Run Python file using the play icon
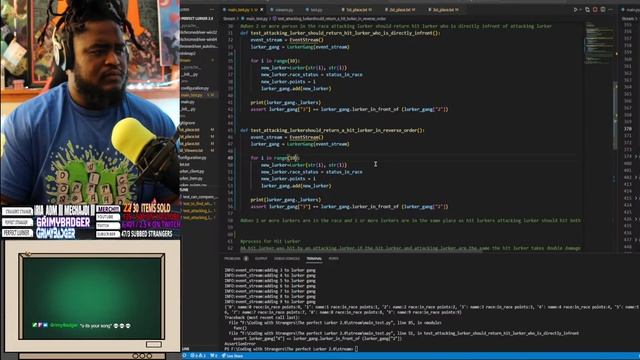 click(576, 9)
